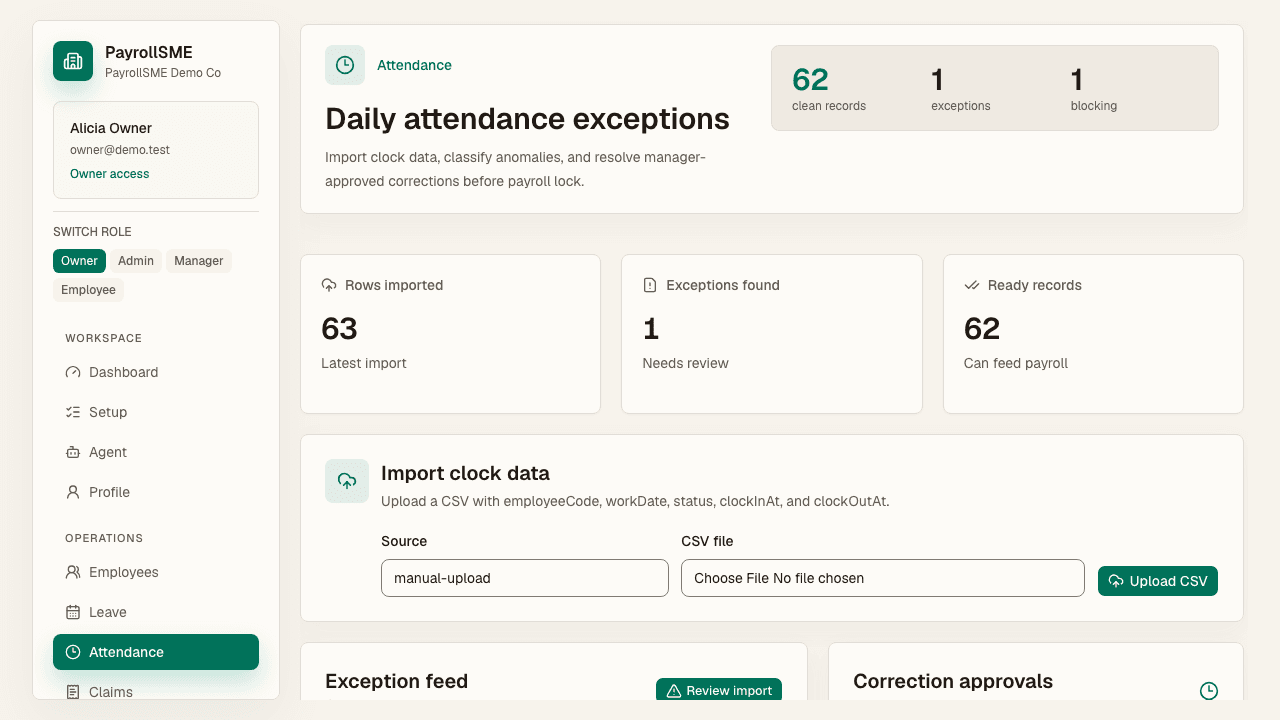This screenshot has width=1280, height=720.
Task: Click the Exceptions found alert file icon
Action: click(650, 285)
